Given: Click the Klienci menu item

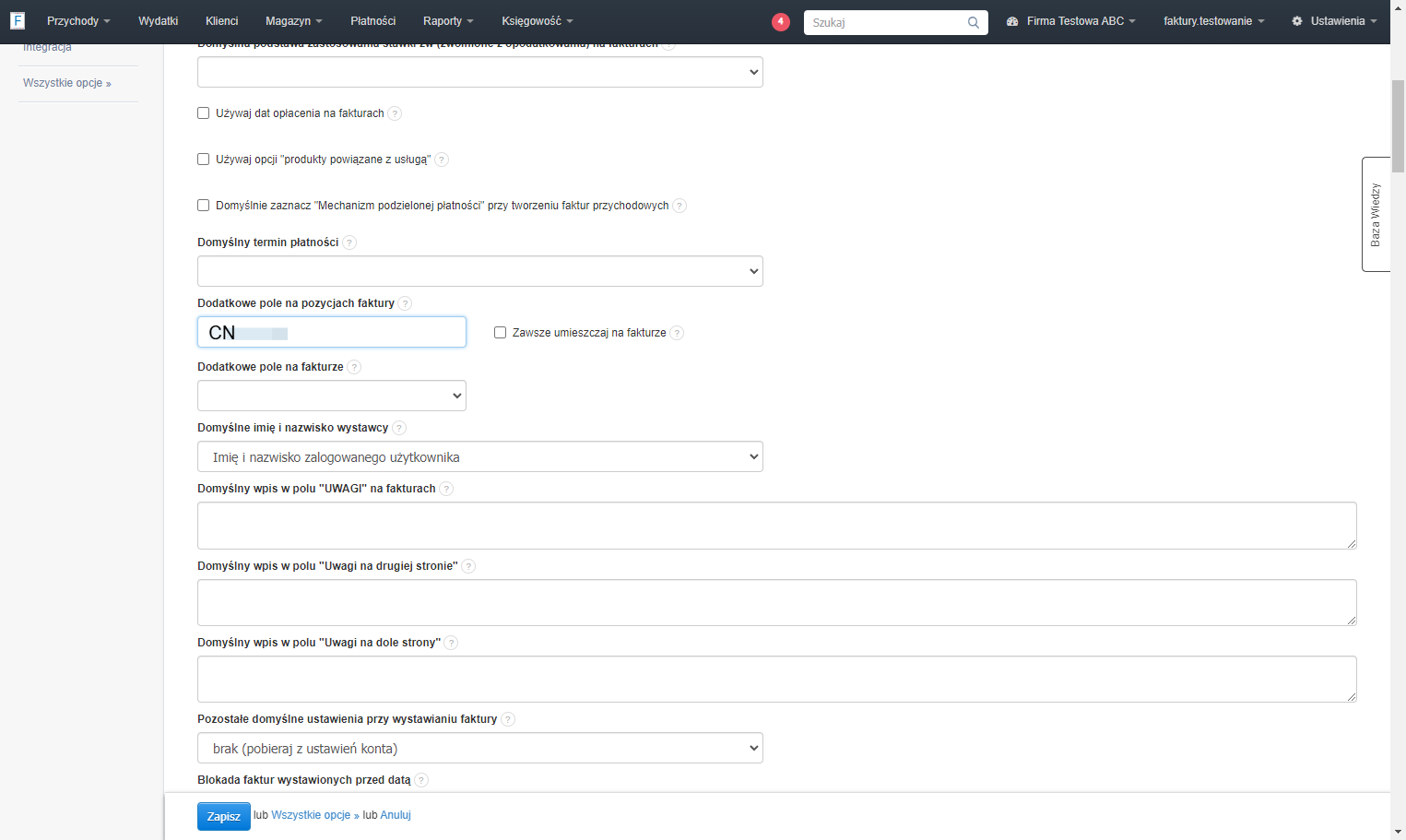Looking at the screenshot, I should coord(222,21).
